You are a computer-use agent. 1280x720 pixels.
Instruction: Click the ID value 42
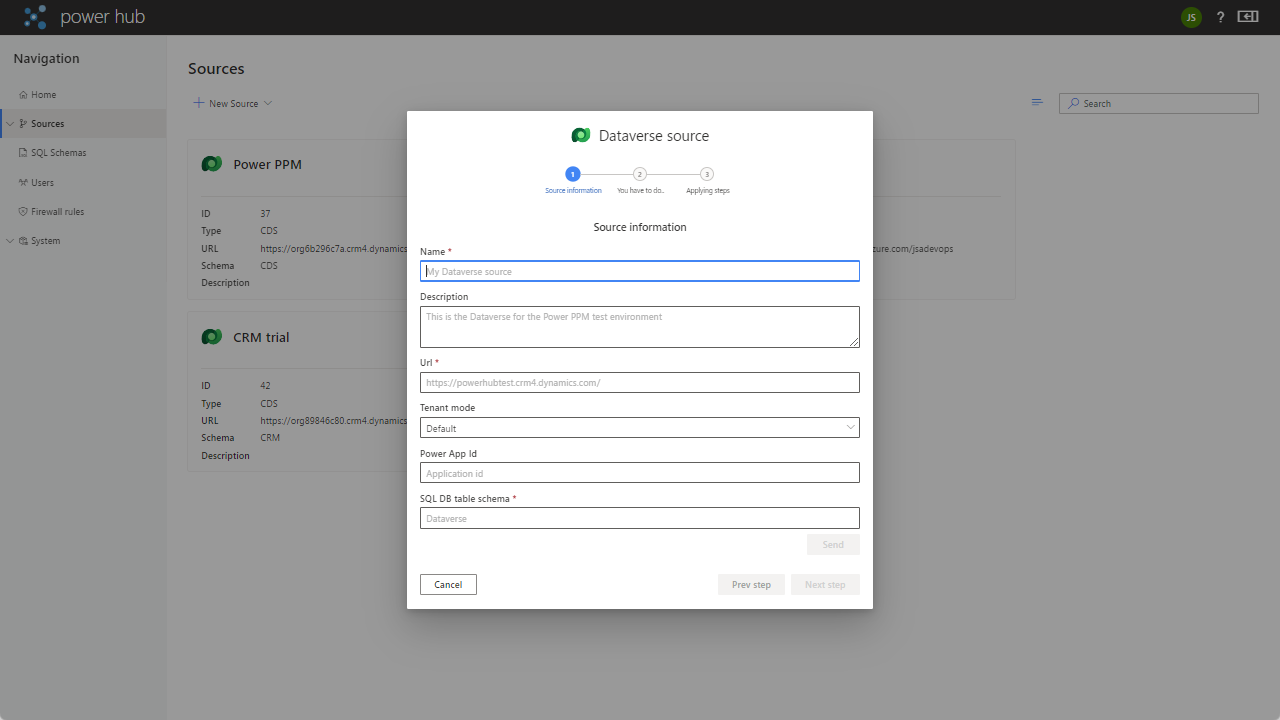pos(266,386)
